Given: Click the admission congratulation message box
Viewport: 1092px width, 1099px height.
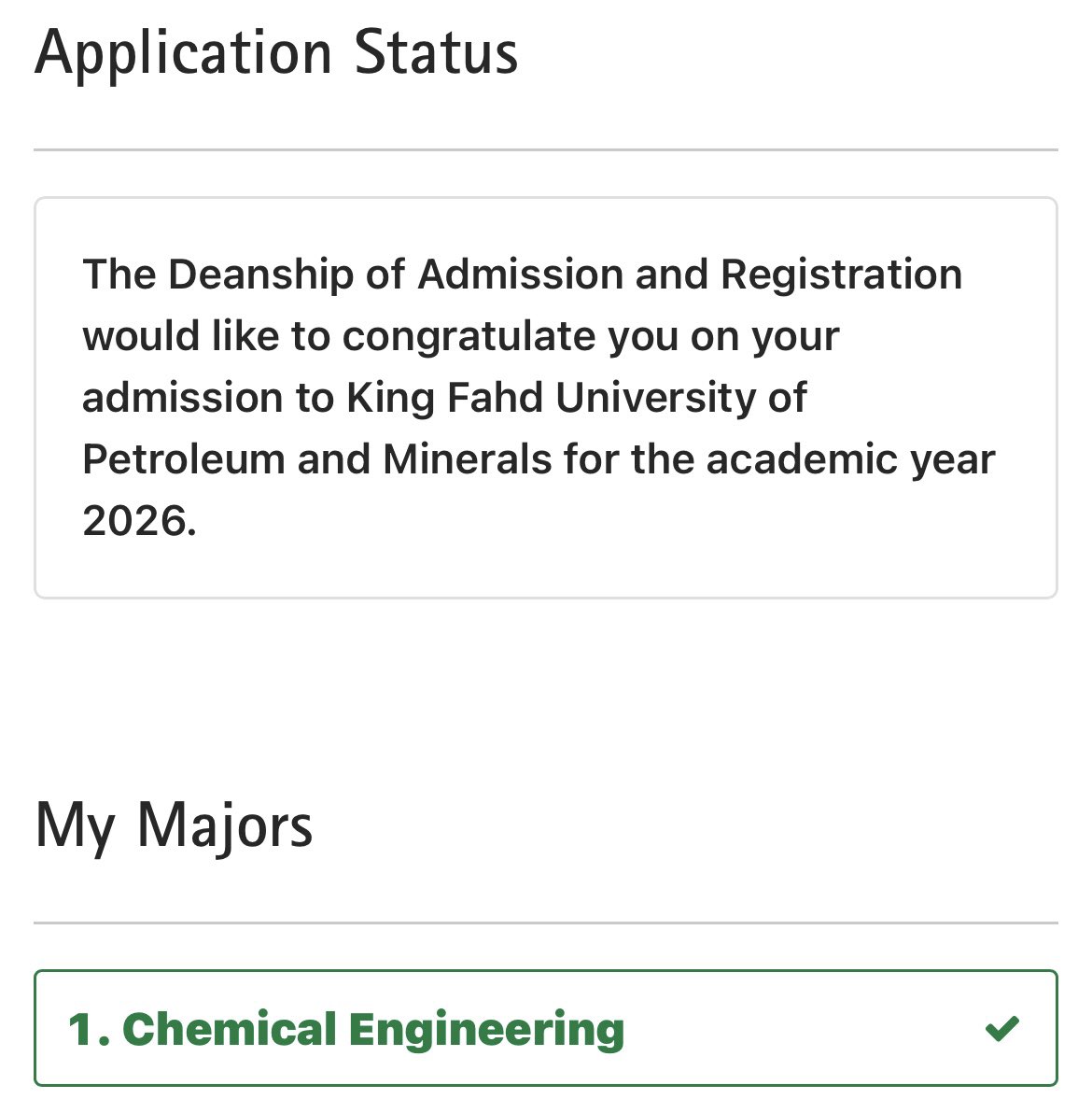Looking at the screenshot, I should (x=546, y=398).
